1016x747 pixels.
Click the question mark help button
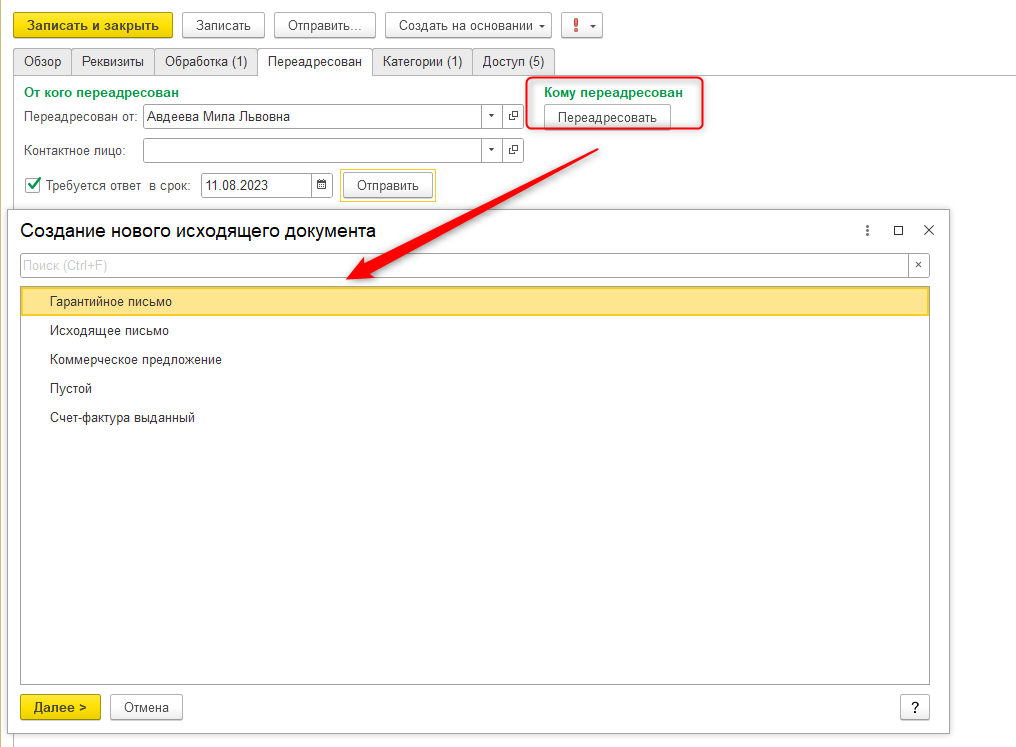(x=914, y=707)
